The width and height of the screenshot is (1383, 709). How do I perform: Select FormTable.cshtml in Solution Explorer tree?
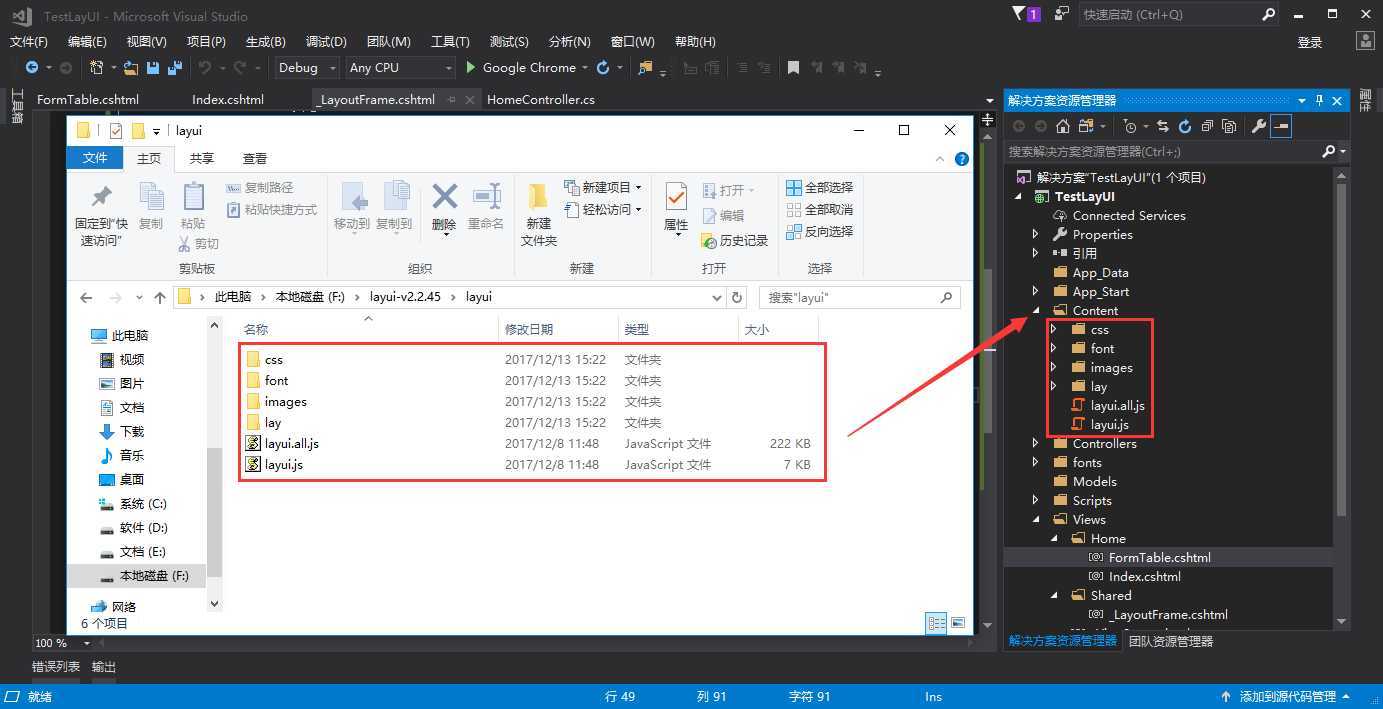pos(1160,558)
